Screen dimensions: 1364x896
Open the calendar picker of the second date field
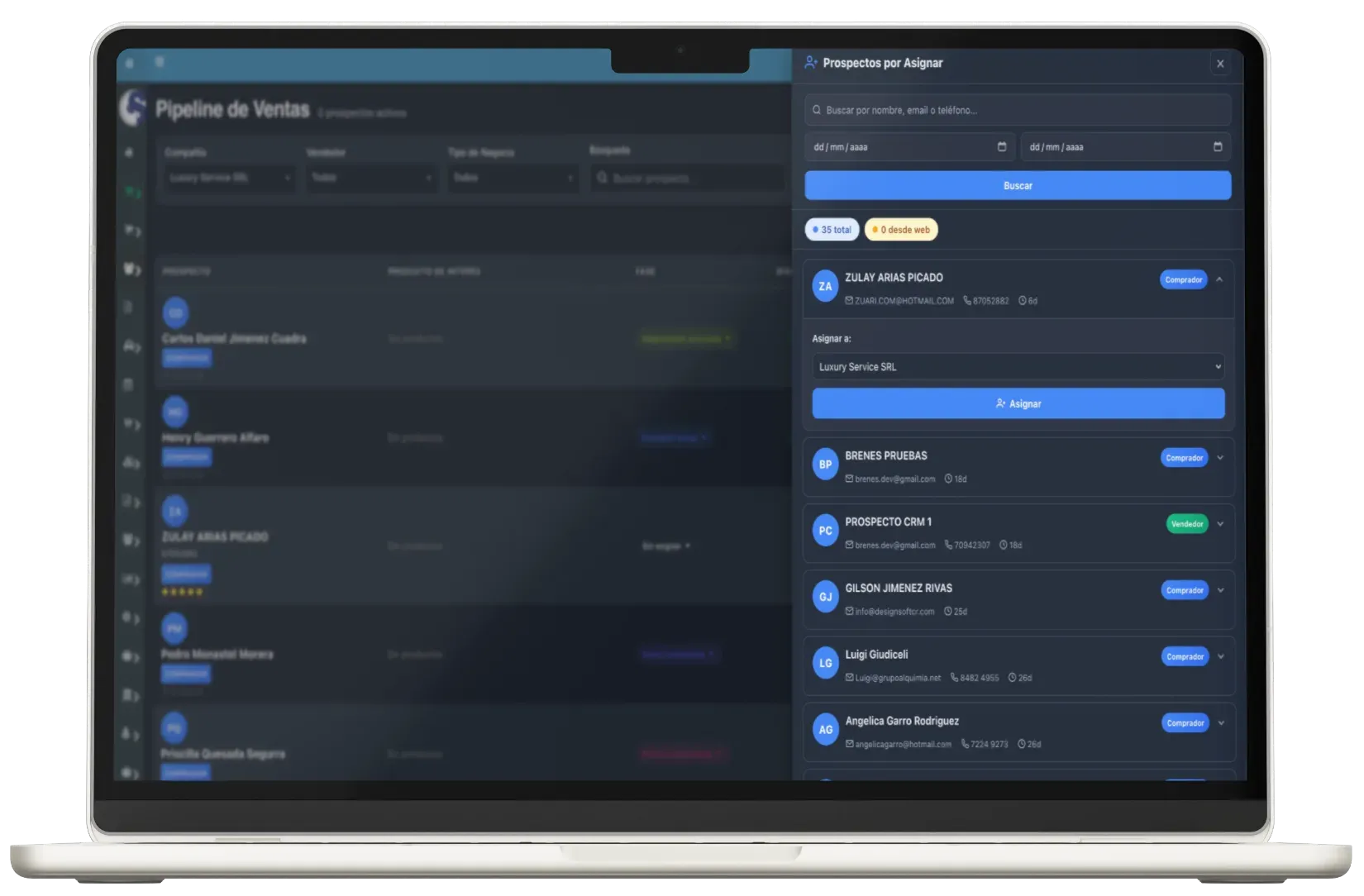pyautogui.click(x=1218, y=146)
